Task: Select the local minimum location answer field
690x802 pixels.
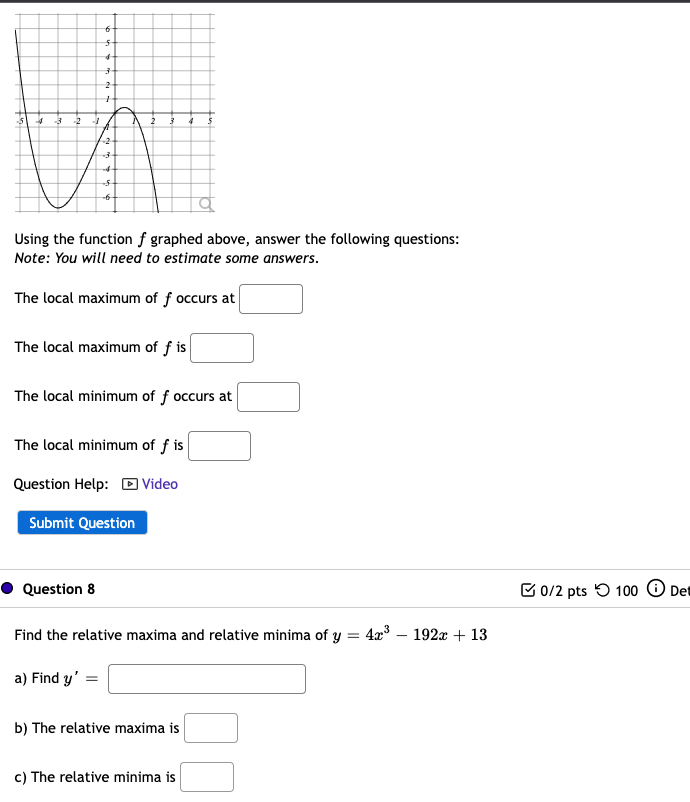Action: click(268, 396)
